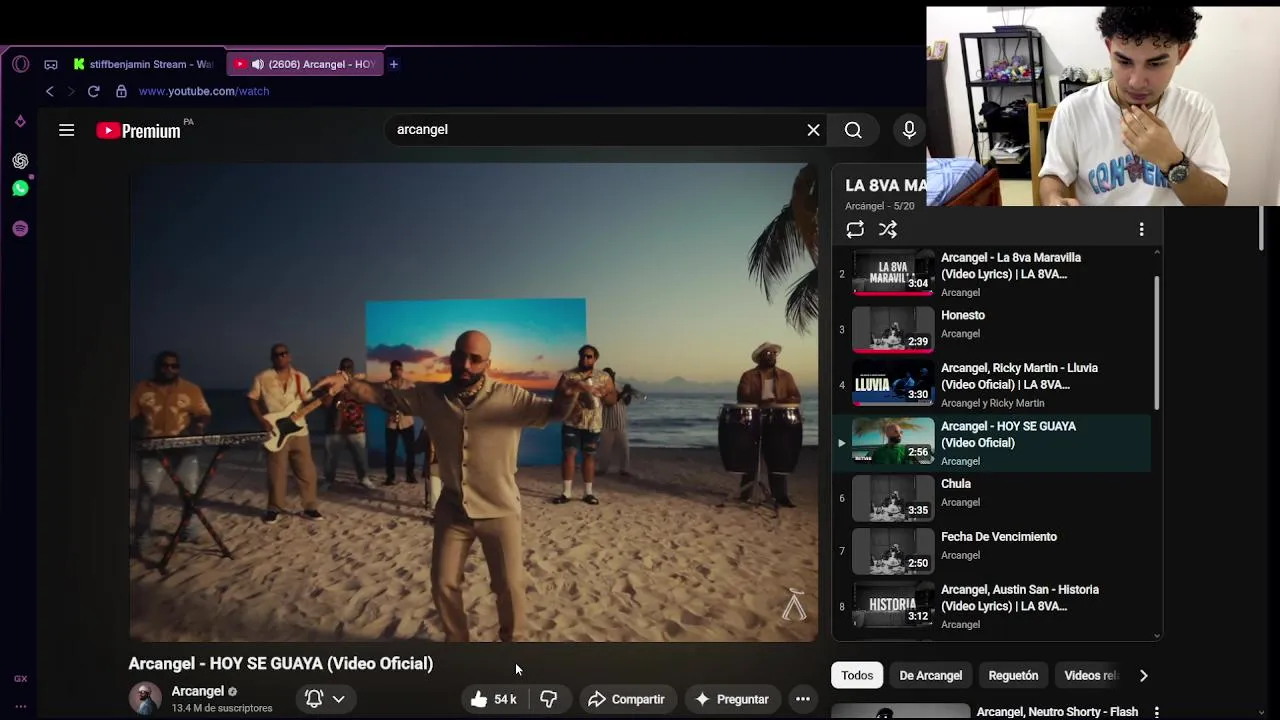This screenshot has height=720, width=1280.
Task: Go to YouTube Premium home logo
Action: (139, 130)
